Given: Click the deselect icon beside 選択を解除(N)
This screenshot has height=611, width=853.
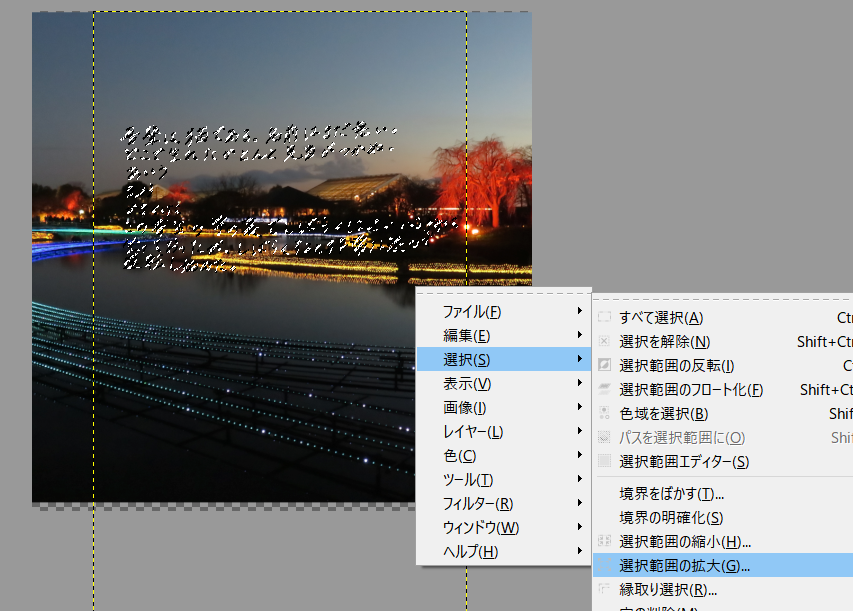Looking at the screenshot, I should pos(604,341).
